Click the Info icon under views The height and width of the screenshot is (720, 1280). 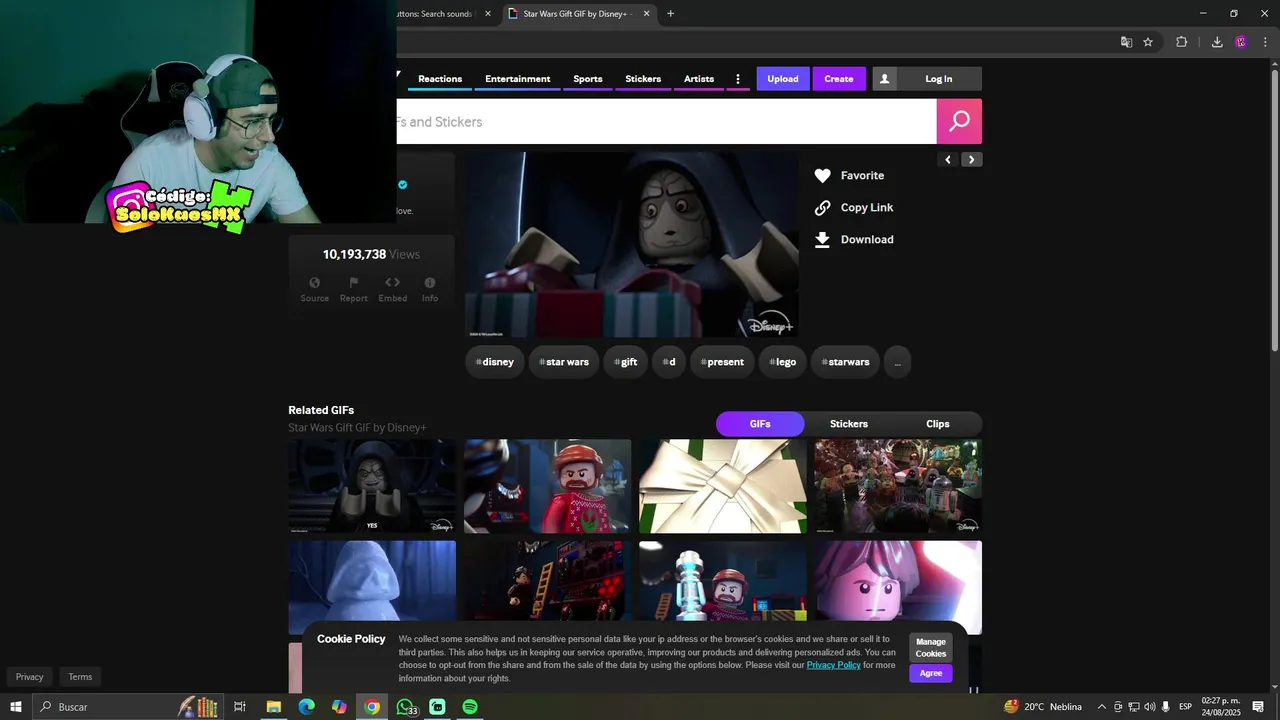point(429,283)
